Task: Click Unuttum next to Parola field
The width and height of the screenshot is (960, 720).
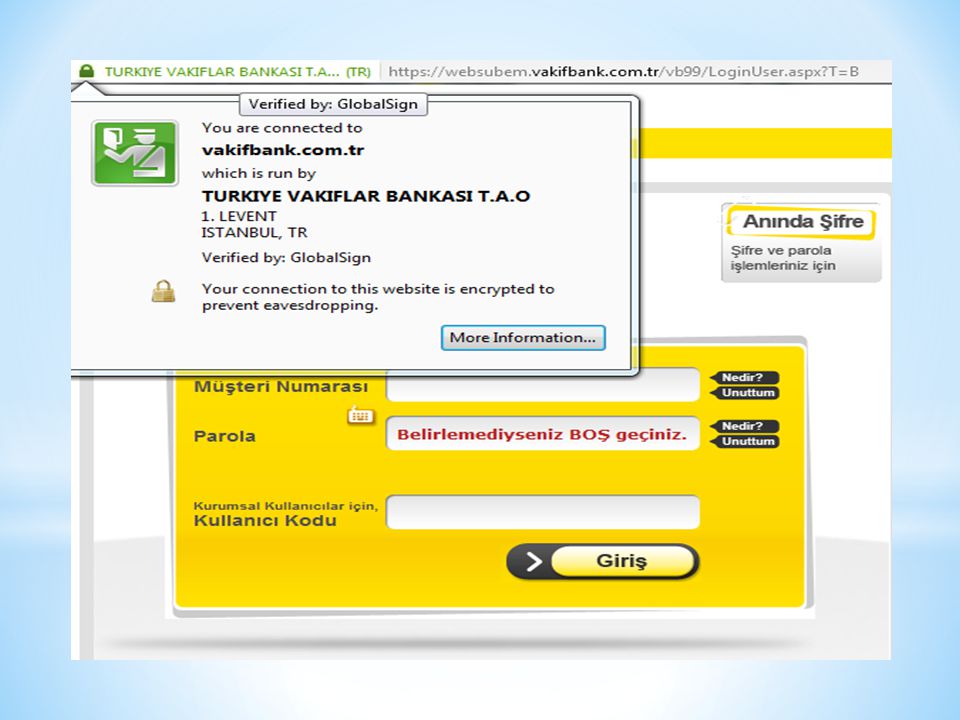Action: point(744,441)
